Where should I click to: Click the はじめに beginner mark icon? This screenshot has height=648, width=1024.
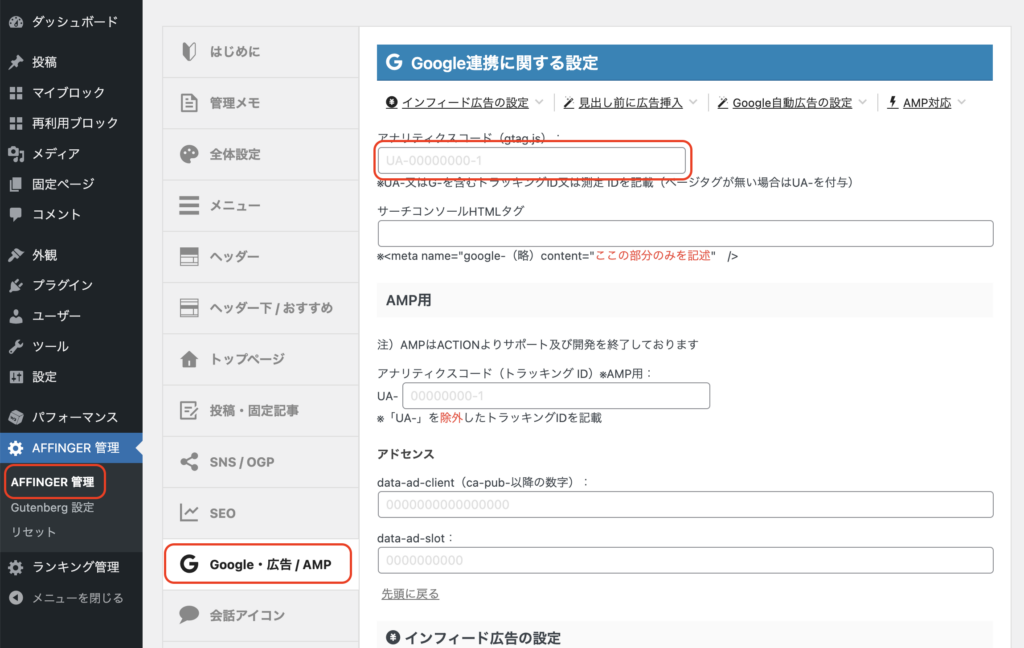pos(189,51)
